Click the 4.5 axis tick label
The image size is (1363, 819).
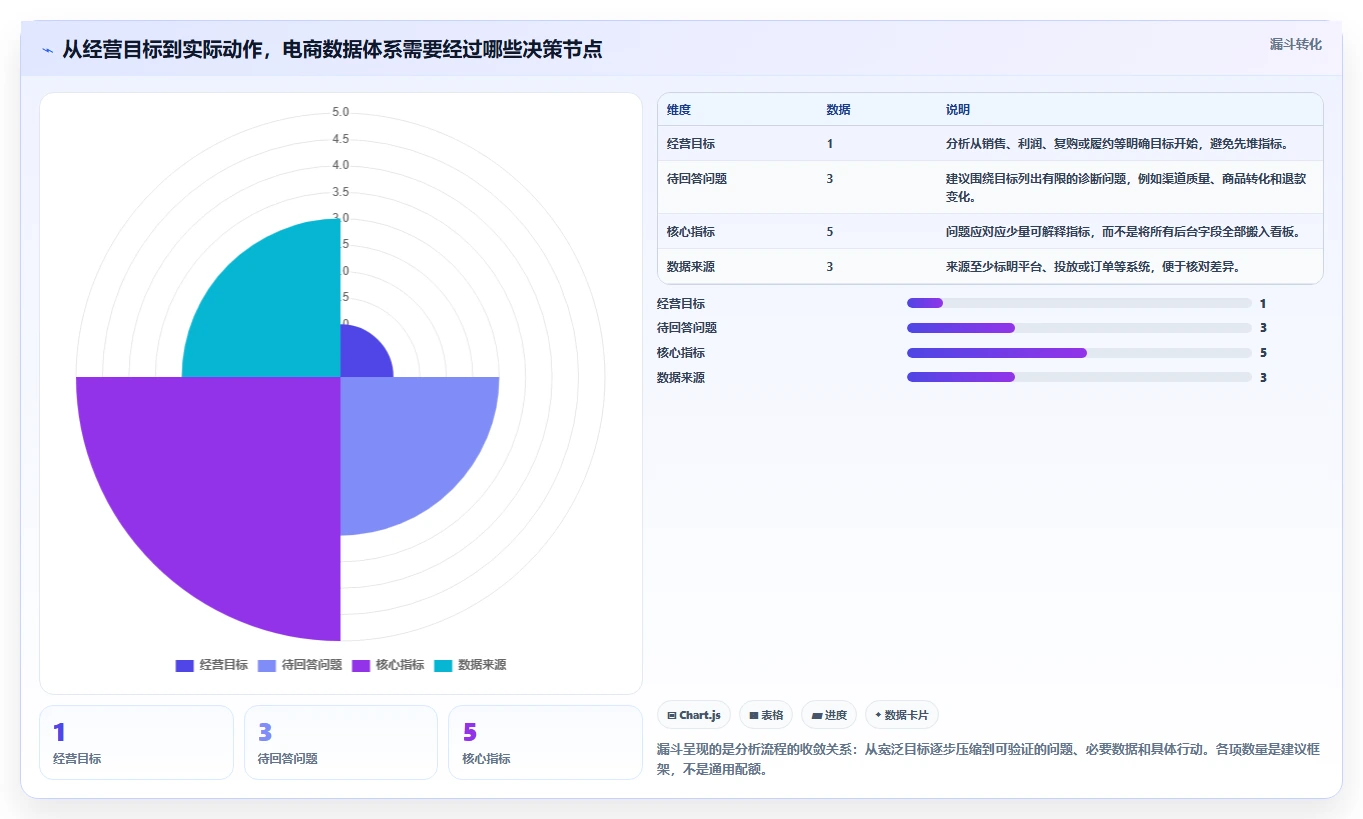click(341, 139)
